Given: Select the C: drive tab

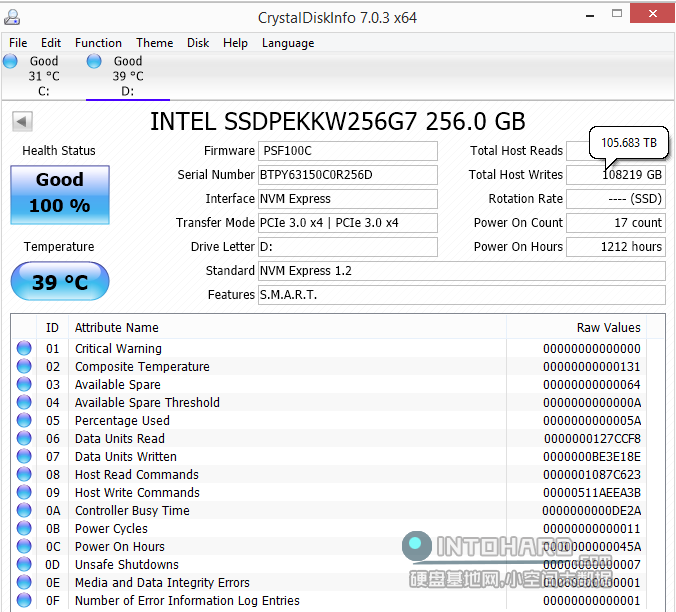Looking at the screenshot, I should pyautogui.click(x=44, y=76).
